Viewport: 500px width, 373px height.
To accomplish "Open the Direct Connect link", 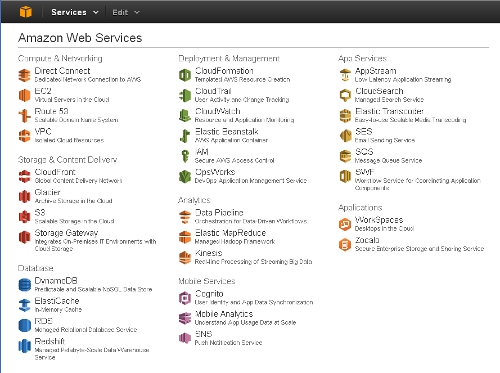I will coord(62,71).
